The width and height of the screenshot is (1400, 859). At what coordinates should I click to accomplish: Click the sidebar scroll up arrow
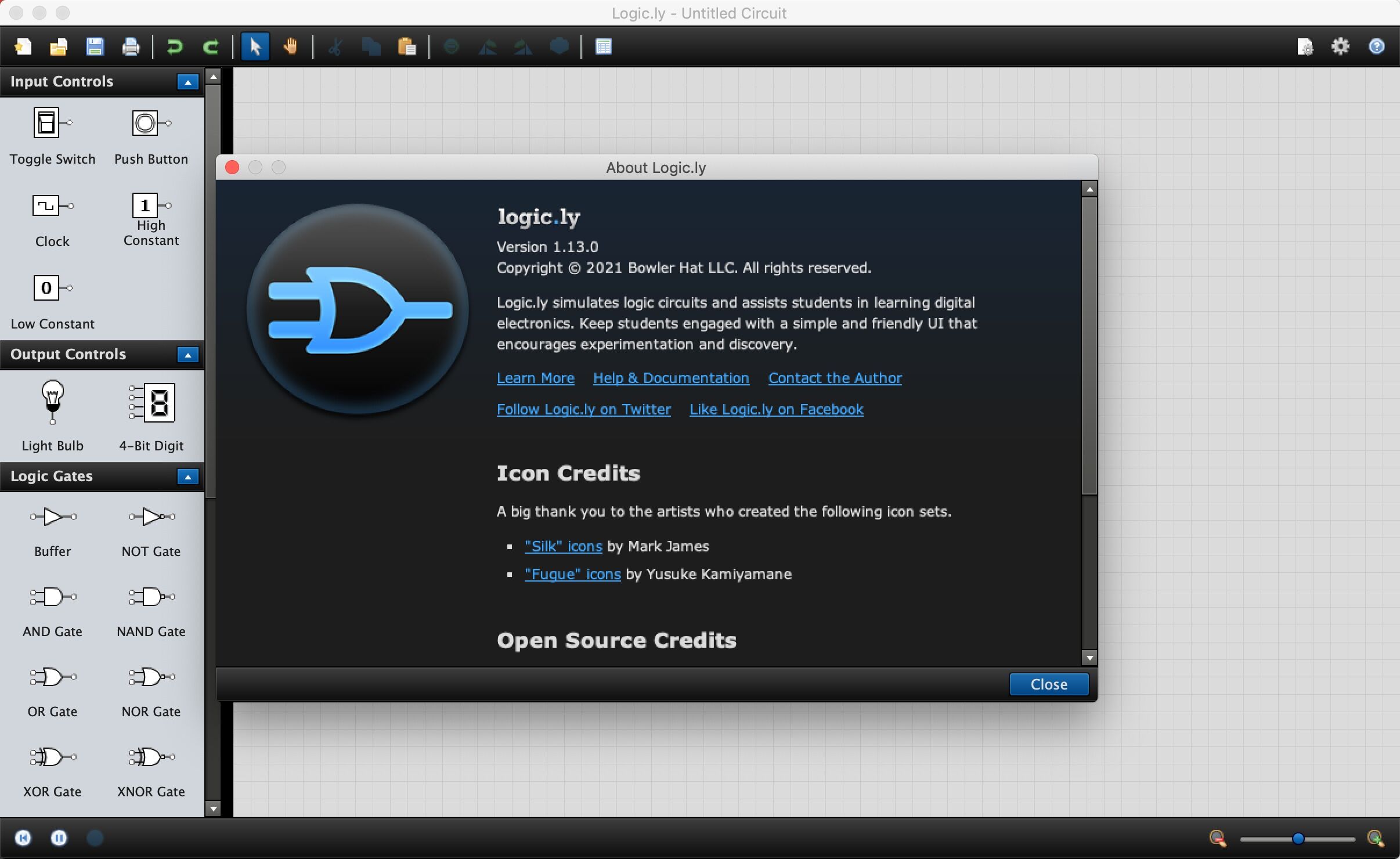point(213,77)
